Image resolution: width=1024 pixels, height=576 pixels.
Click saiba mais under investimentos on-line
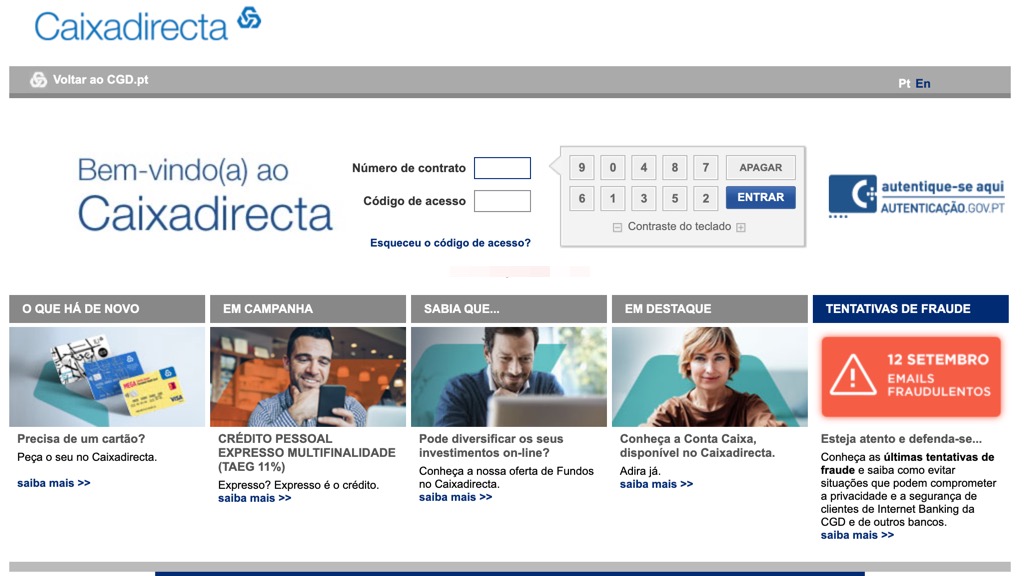coord(455,497)
